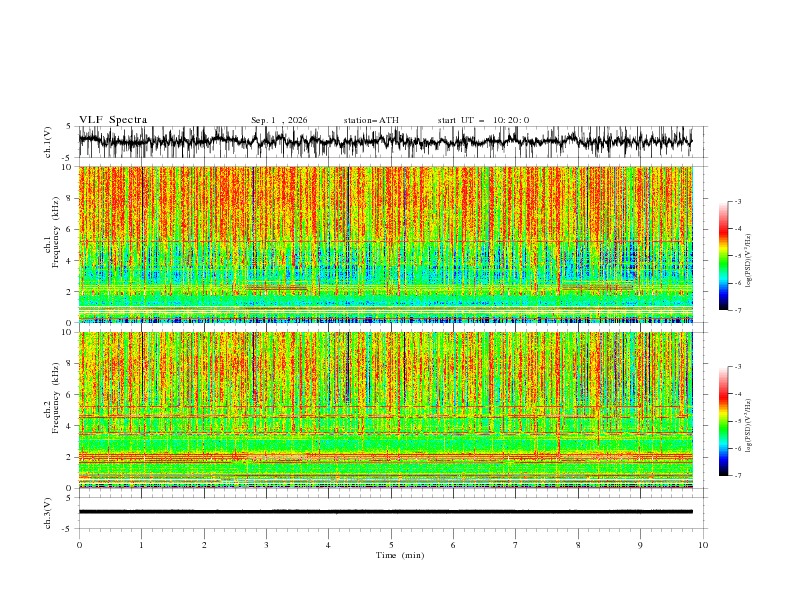Click the -3 value atop ch.1 color bar
The width and height of the screenshot is (792, 612).
click(737, 201)
